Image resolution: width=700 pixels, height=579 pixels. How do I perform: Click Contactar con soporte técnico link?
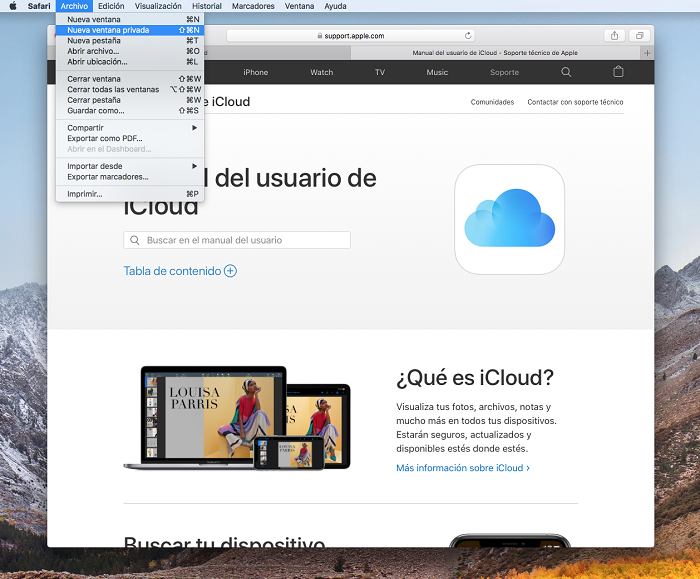(x=575, y=102)
